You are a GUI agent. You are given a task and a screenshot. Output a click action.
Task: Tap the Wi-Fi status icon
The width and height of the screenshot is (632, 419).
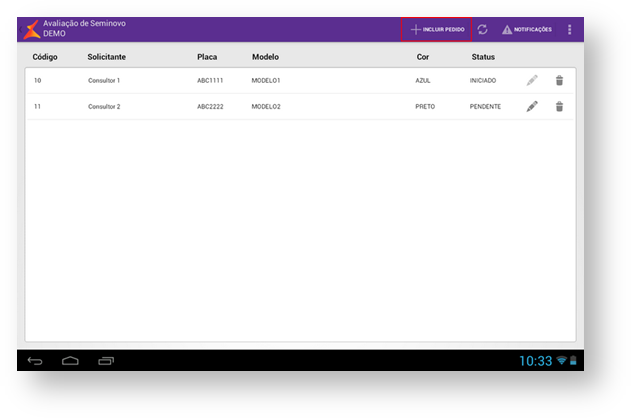click(561, 361)
